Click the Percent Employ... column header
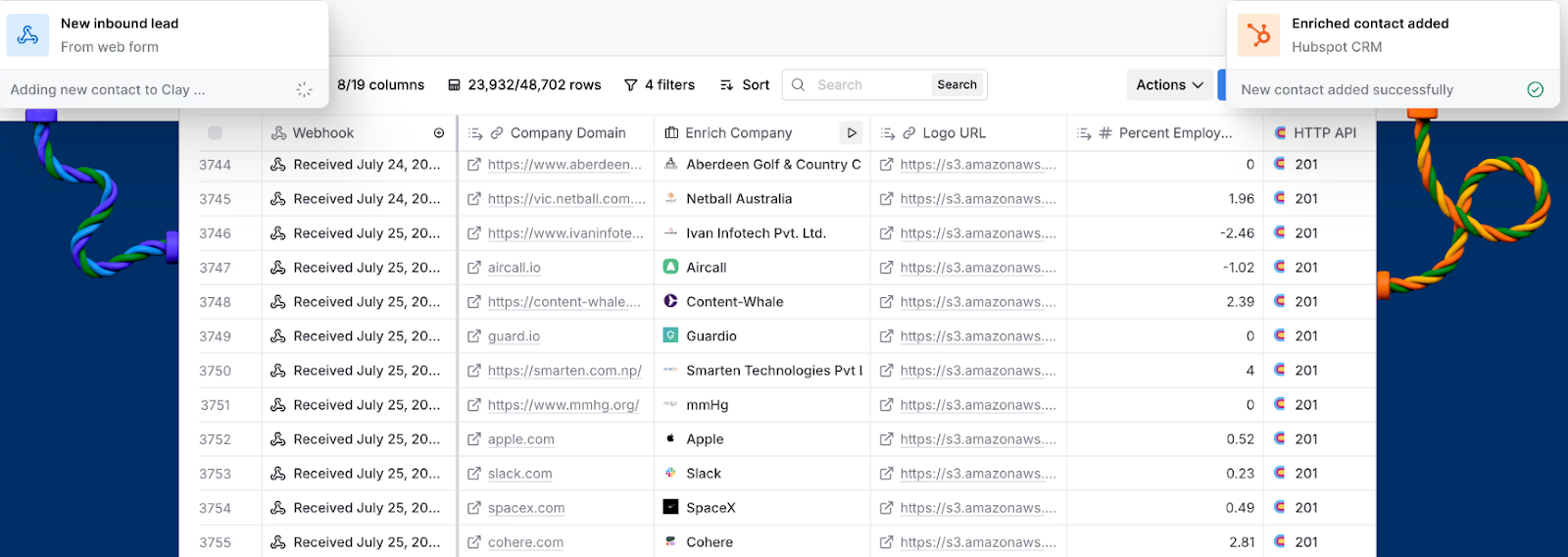1568x557 pixels. (1165, 132)
